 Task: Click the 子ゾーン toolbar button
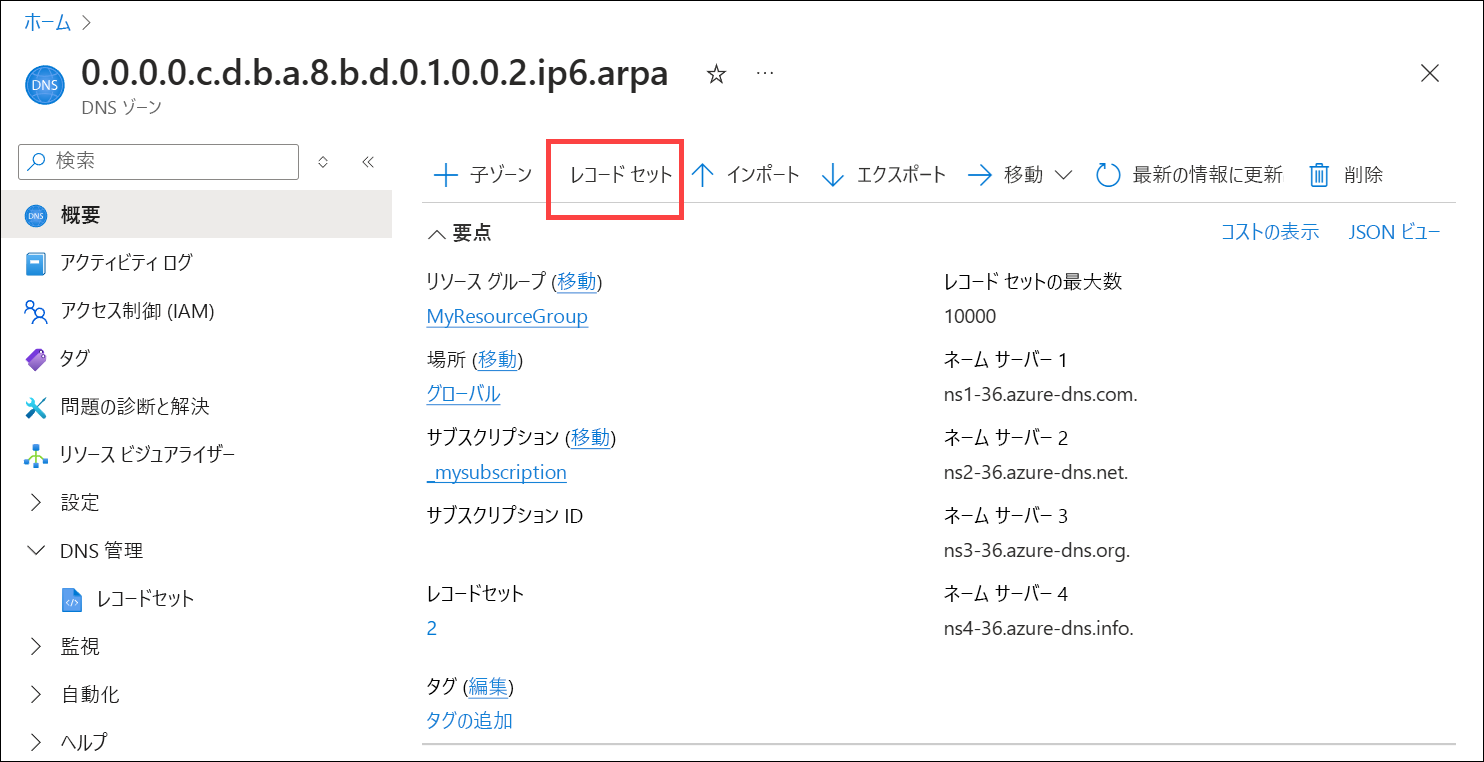[x=483, y=176]
